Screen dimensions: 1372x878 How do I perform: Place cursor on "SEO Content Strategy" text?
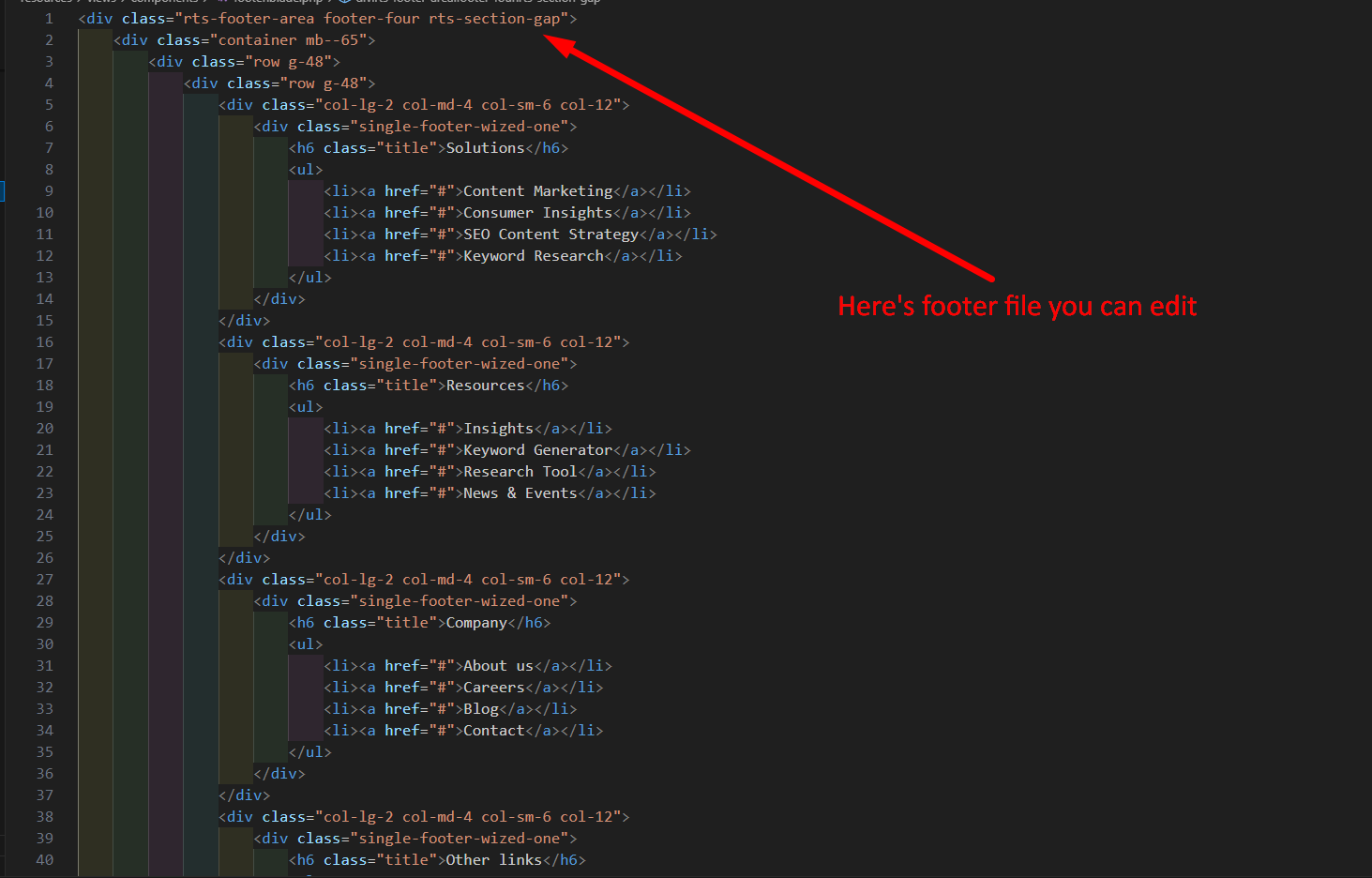coord(550,235)
